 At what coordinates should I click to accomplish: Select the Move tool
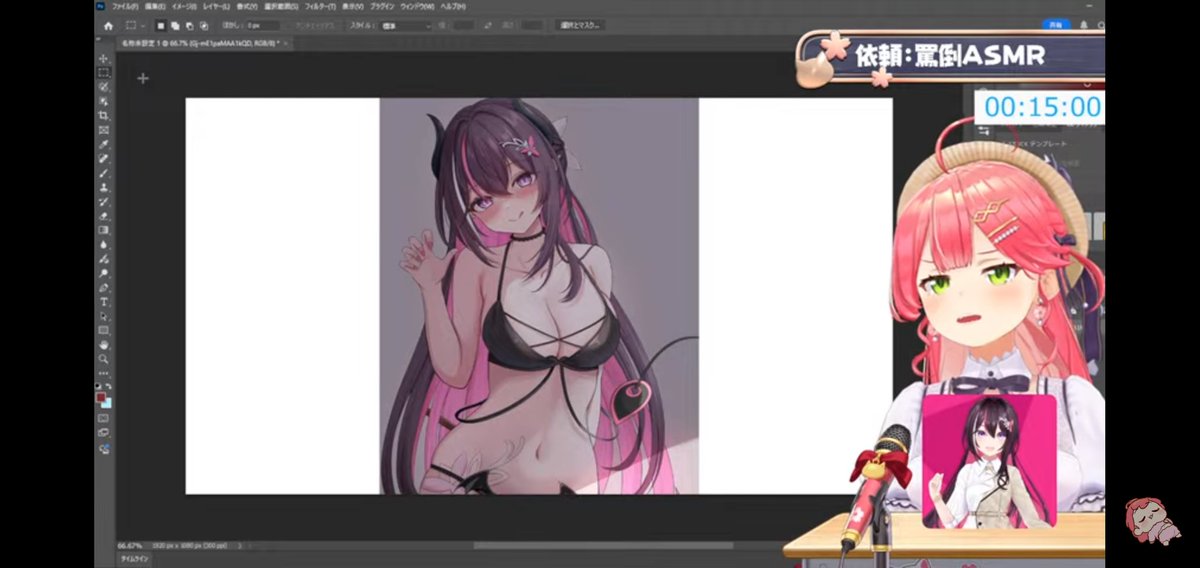tap(104, 58)
